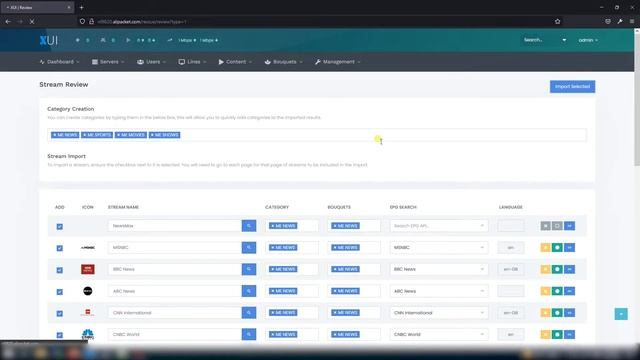Click the network throughput graph icon

(170, 40)
